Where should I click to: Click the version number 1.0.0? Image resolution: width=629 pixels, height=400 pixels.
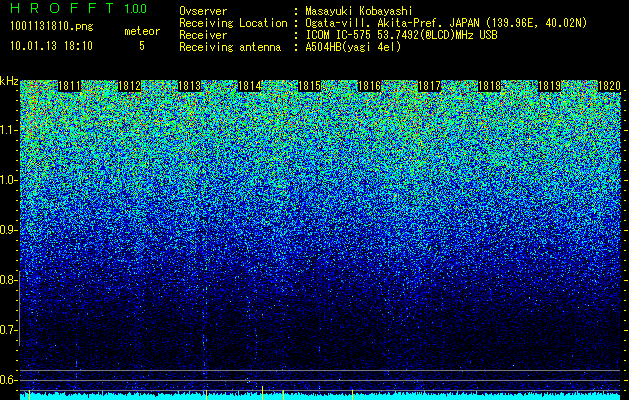tap(136, 8)
